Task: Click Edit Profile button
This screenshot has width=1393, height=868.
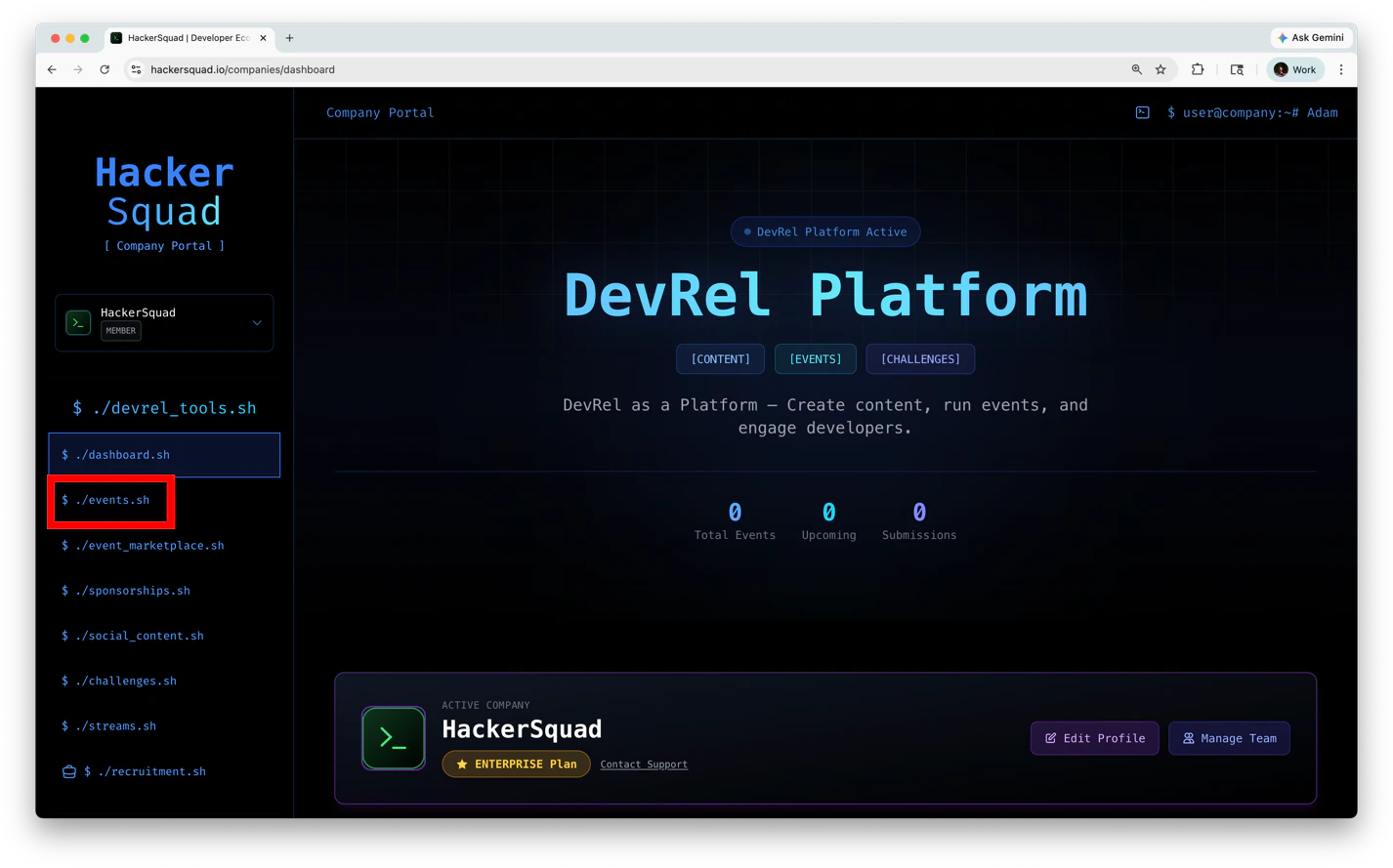Action: pyautogui.click(x=1095, y=738)
